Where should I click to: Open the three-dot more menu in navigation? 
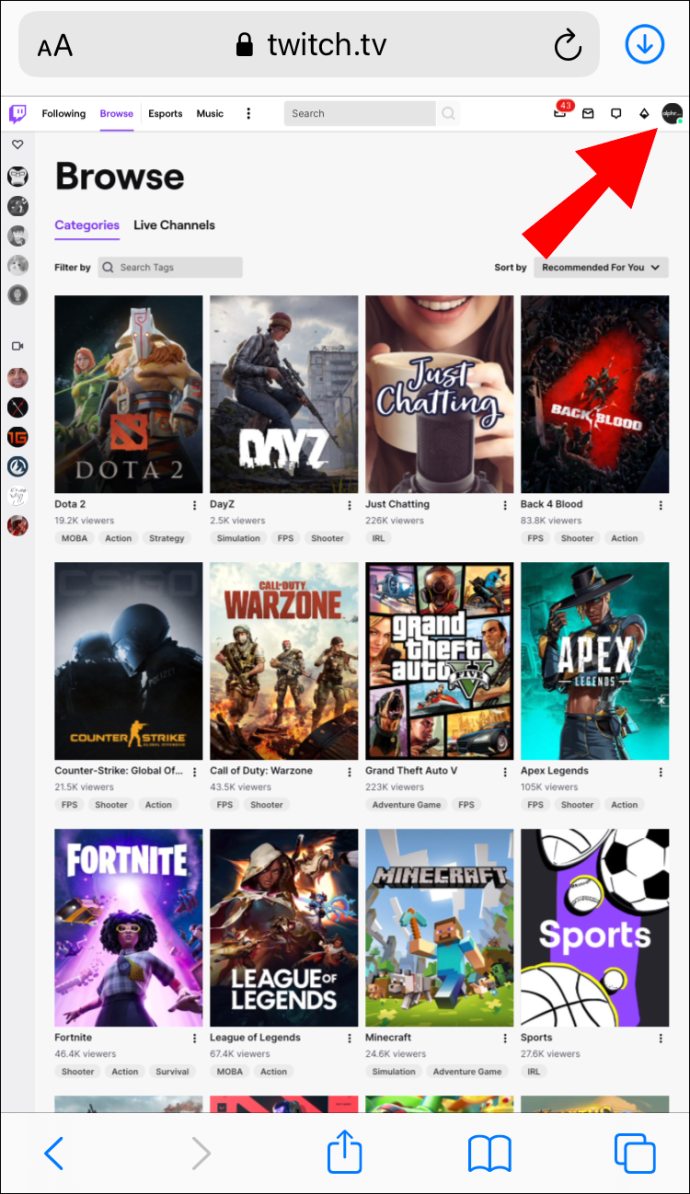[248, 113]
